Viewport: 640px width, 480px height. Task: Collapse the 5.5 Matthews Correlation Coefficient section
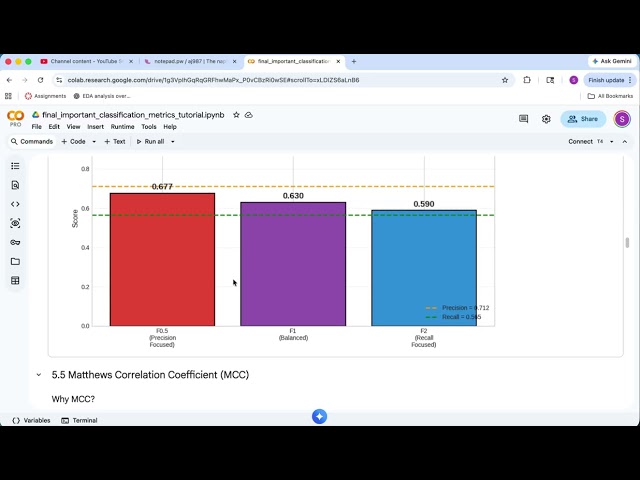tap(39, 375)
